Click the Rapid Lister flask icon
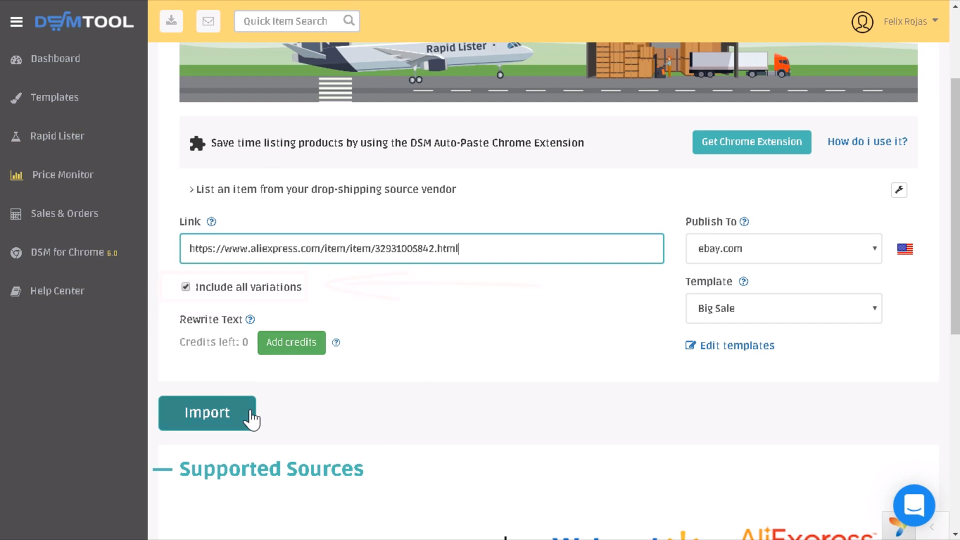960x540 pixels. tap(16, 137)
